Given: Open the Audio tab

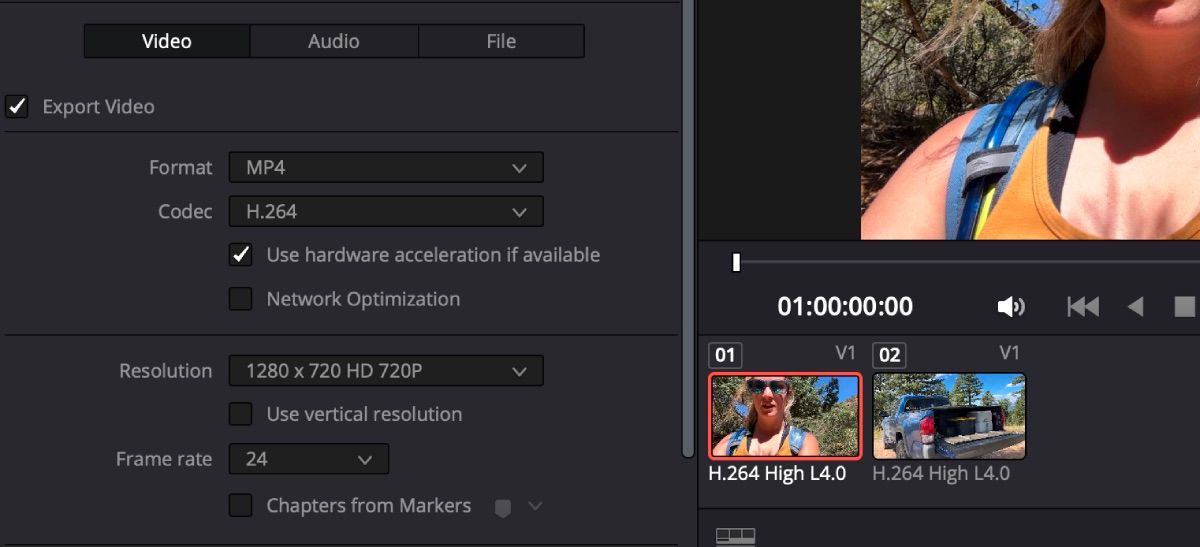Looking at the screenshot, I should 334,41.
